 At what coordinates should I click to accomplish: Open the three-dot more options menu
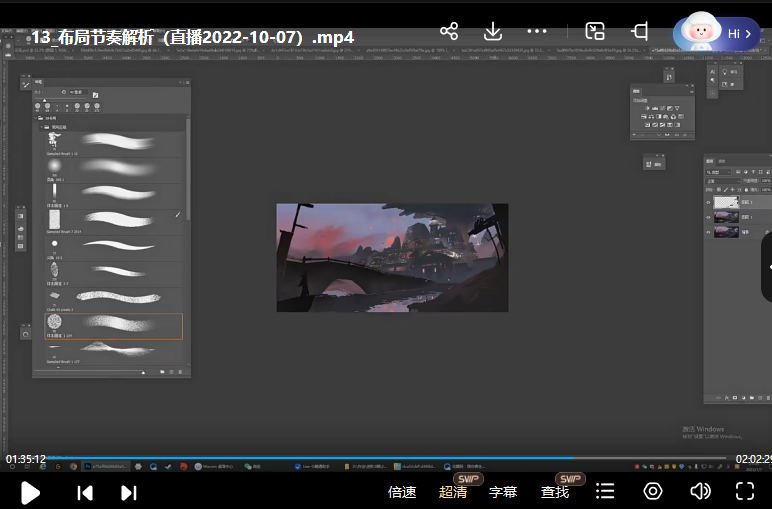[539, 31]
